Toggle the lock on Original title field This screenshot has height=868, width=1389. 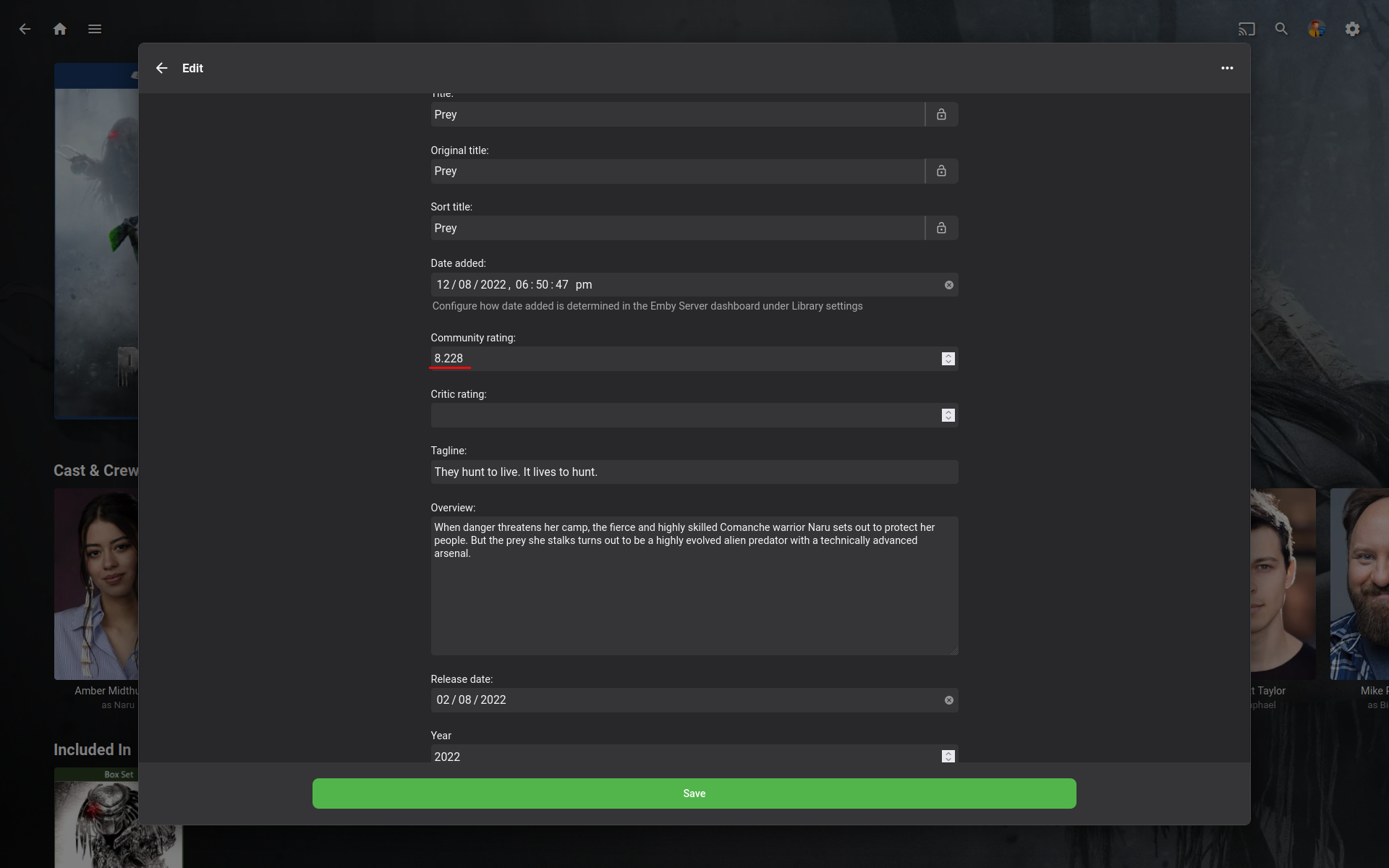click(x=941, y=171)
